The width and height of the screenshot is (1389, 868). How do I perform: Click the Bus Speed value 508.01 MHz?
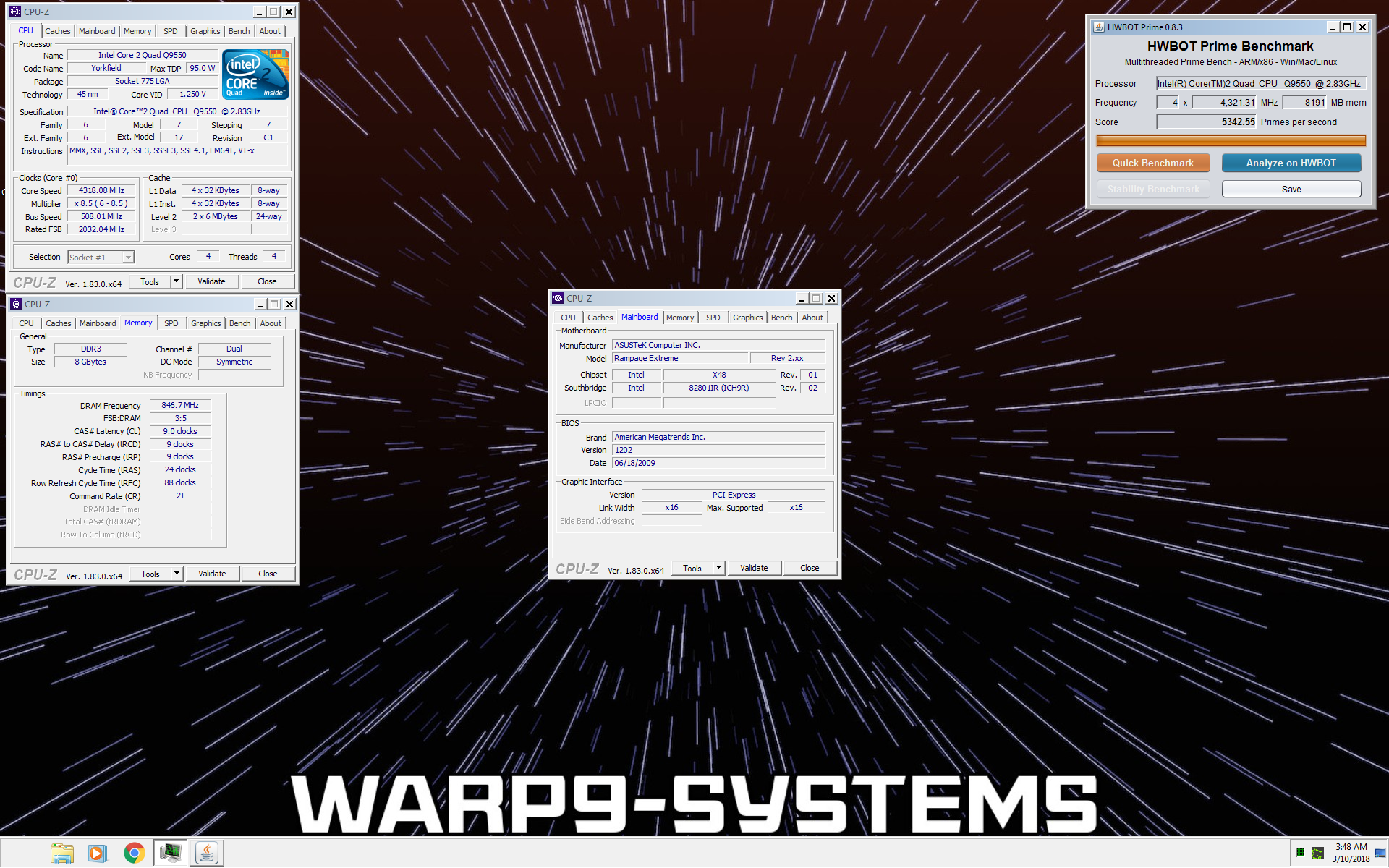click(x=102, y=216)
